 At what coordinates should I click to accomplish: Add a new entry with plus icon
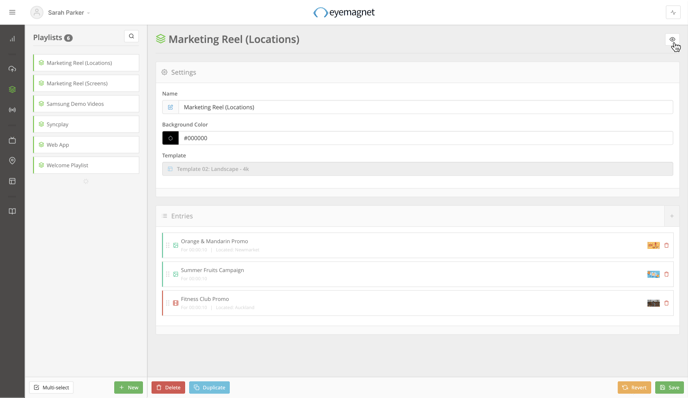pyautogui.click(x=672, y=216)
